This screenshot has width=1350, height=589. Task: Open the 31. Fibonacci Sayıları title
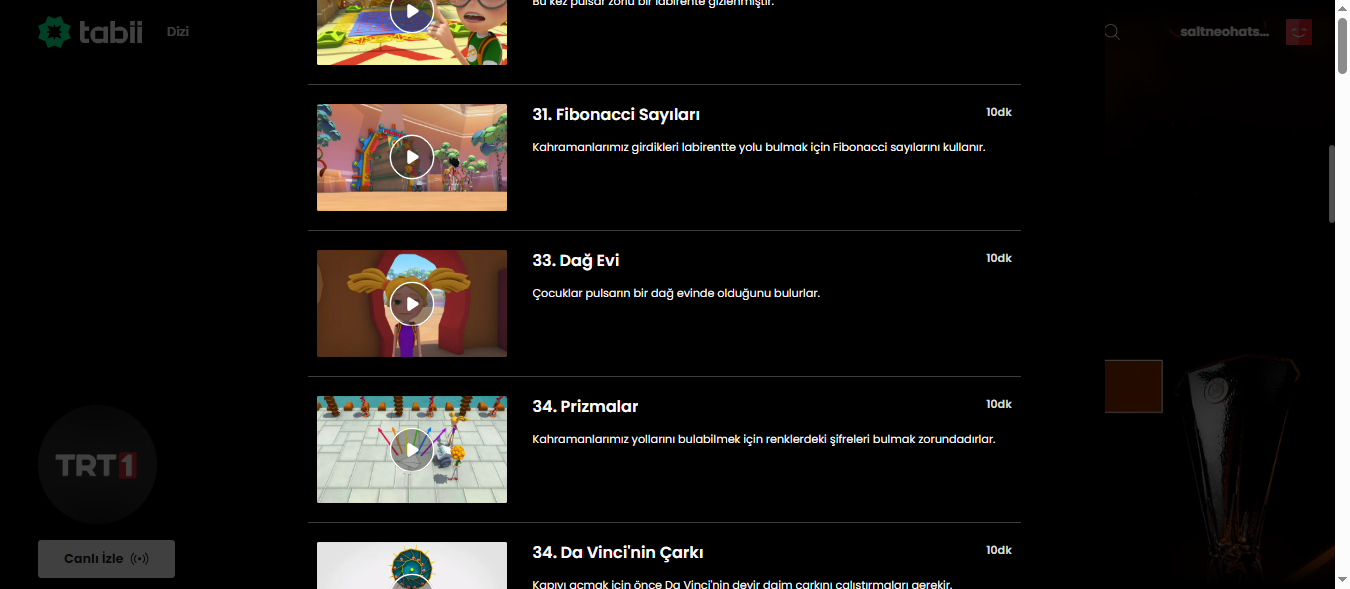coord(616,114)
